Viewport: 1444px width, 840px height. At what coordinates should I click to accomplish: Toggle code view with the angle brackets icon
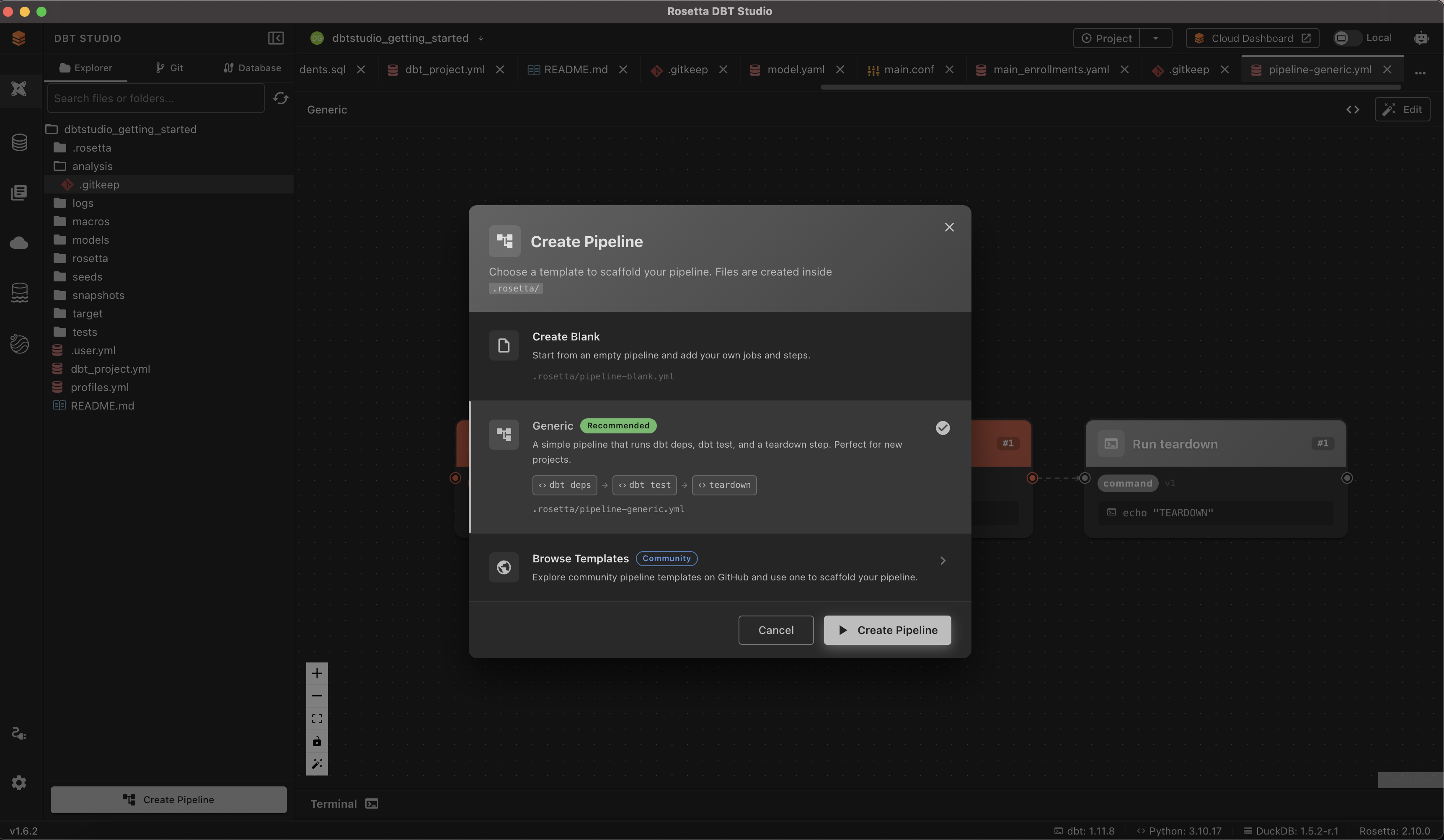coord(1353,109)
